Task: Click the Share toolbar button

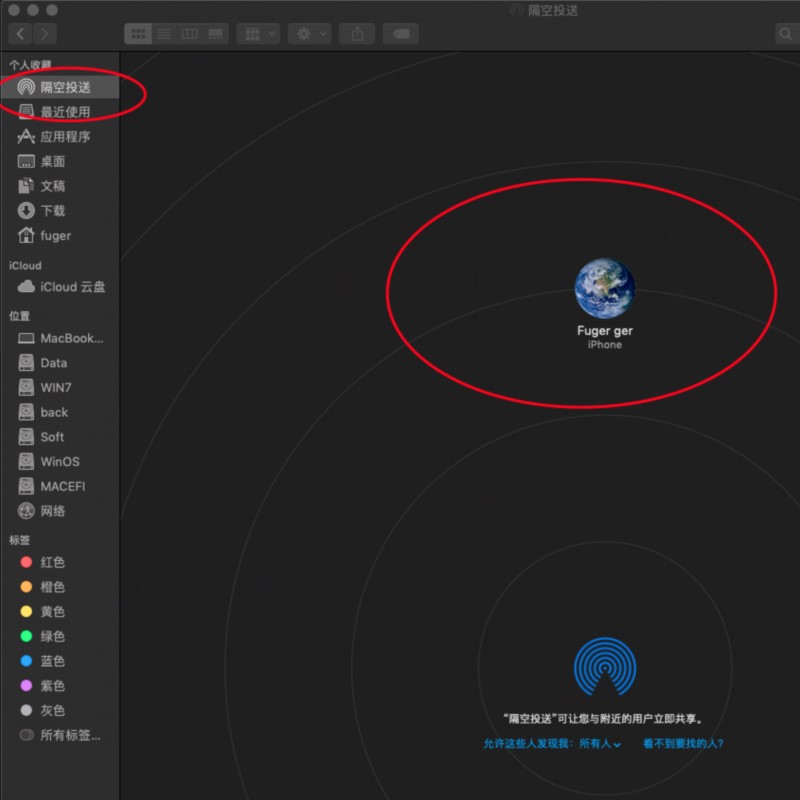Action: pos(357,34)
